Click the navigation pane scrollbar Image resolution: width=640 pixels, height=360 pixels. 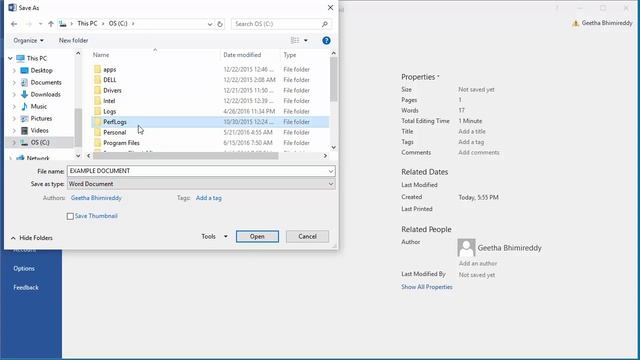tap(78, 127)
